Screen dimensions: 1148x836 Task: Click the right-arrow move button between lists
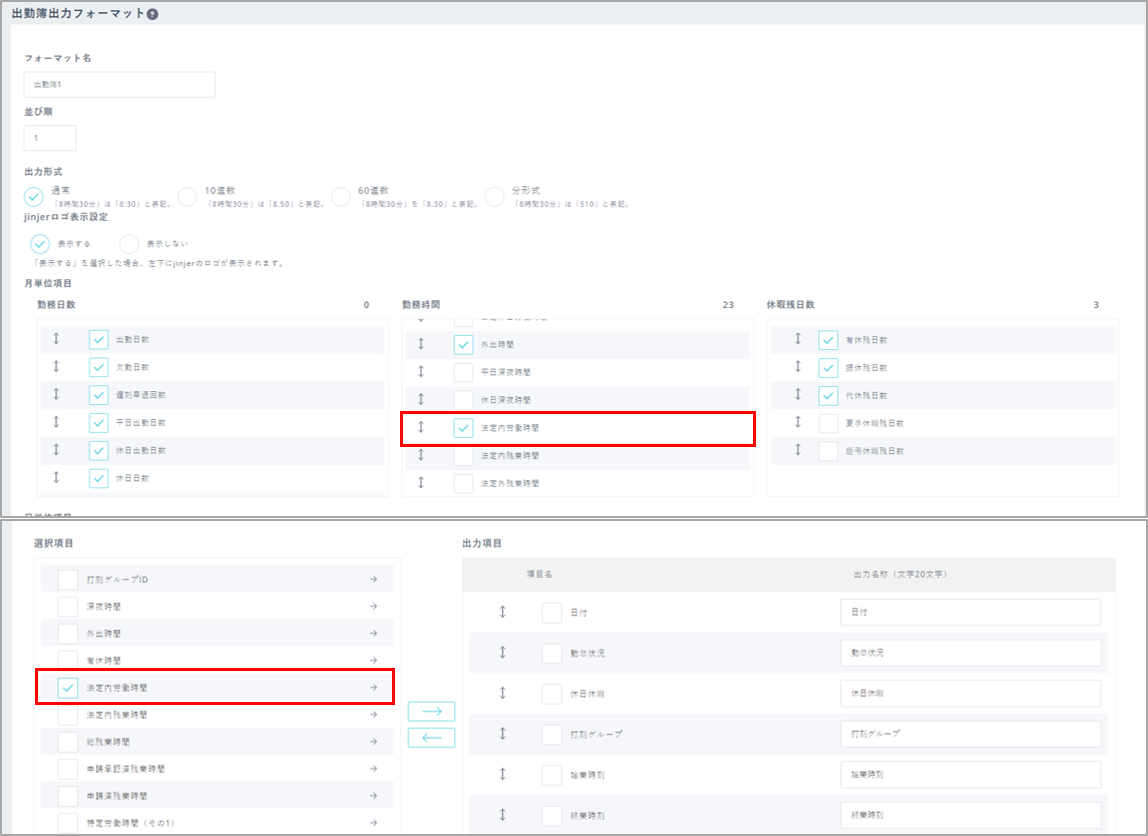click(x=431, y=712)
